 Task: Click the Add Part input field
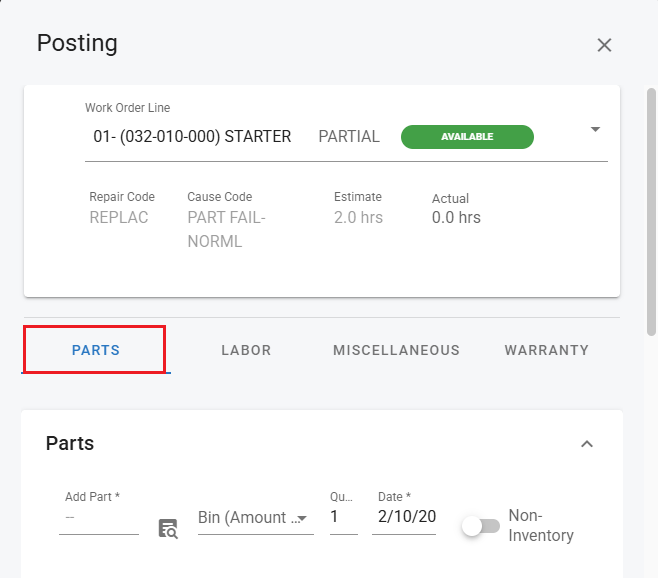point(98,517)
